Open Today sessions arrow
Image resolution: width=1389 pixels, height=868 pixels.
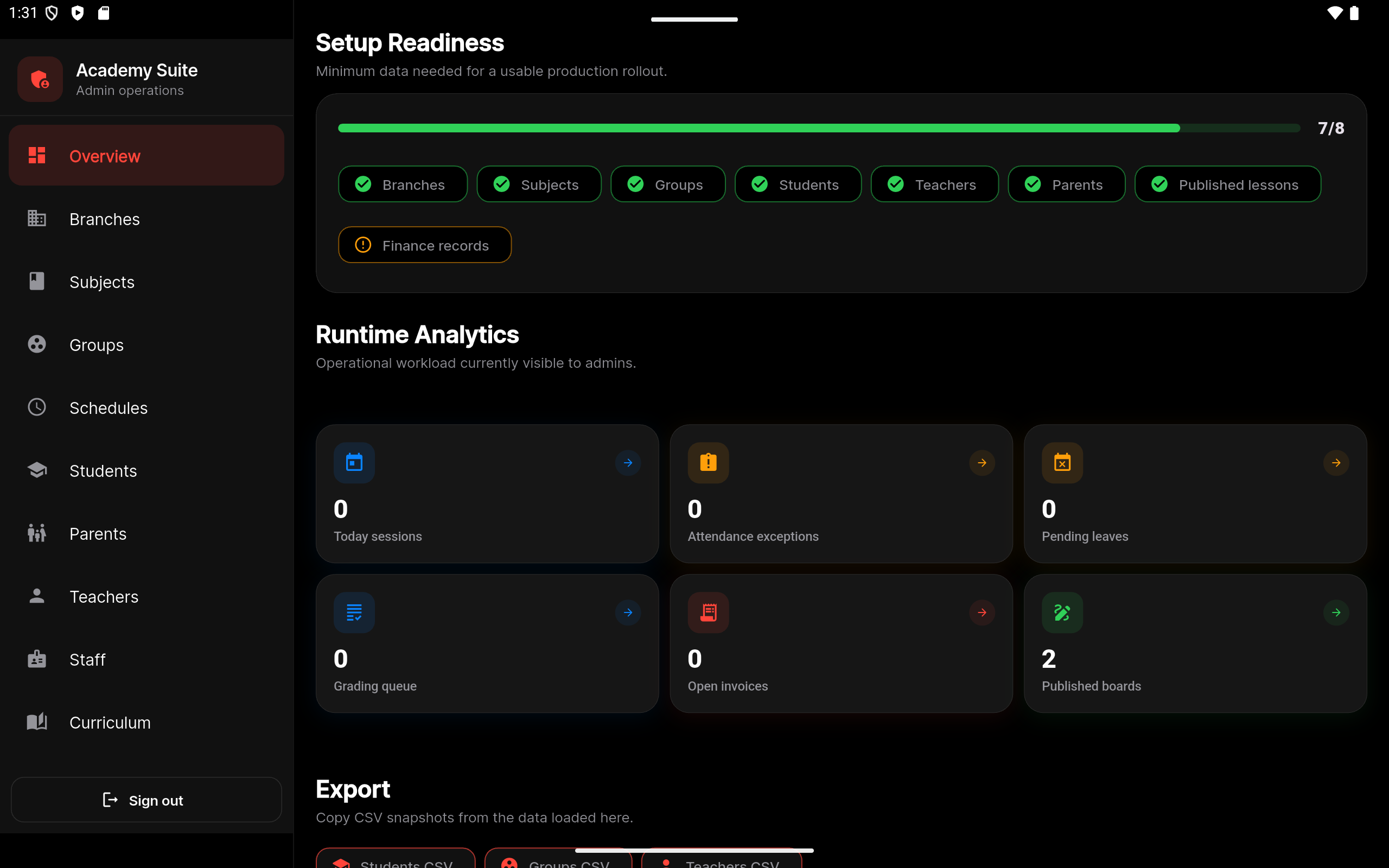tap(628, 463)
